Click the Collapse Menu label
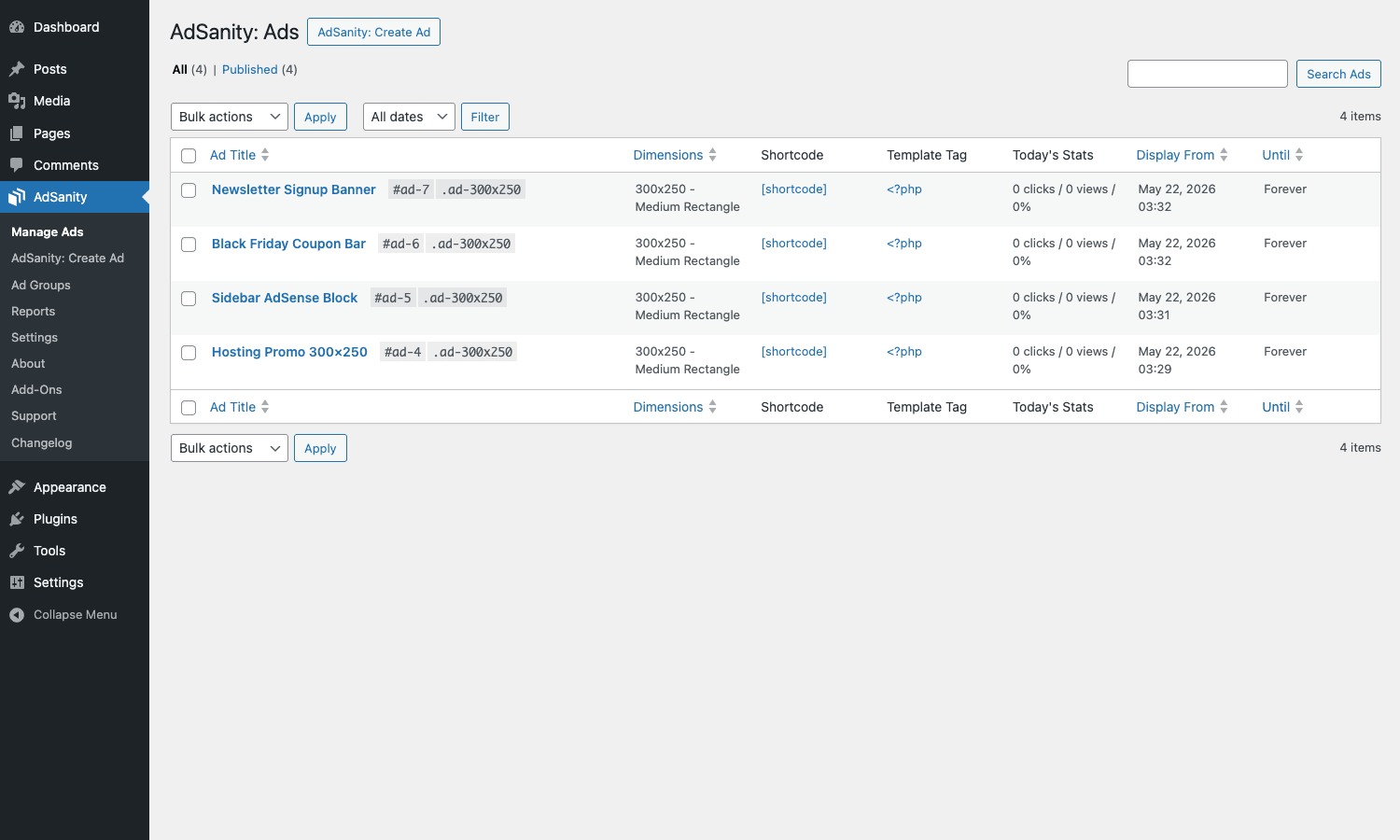The height and width of the screenshot is (840, 1400). click(x=76, y=615)
